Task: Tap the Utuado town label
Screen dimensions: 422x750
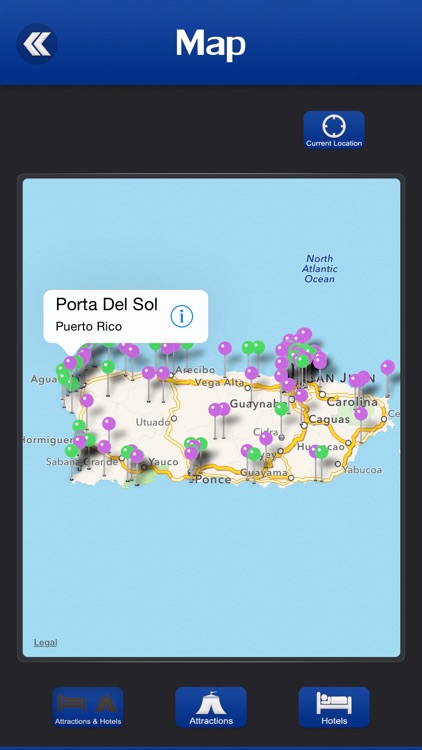Action: [x=153, y=422]
